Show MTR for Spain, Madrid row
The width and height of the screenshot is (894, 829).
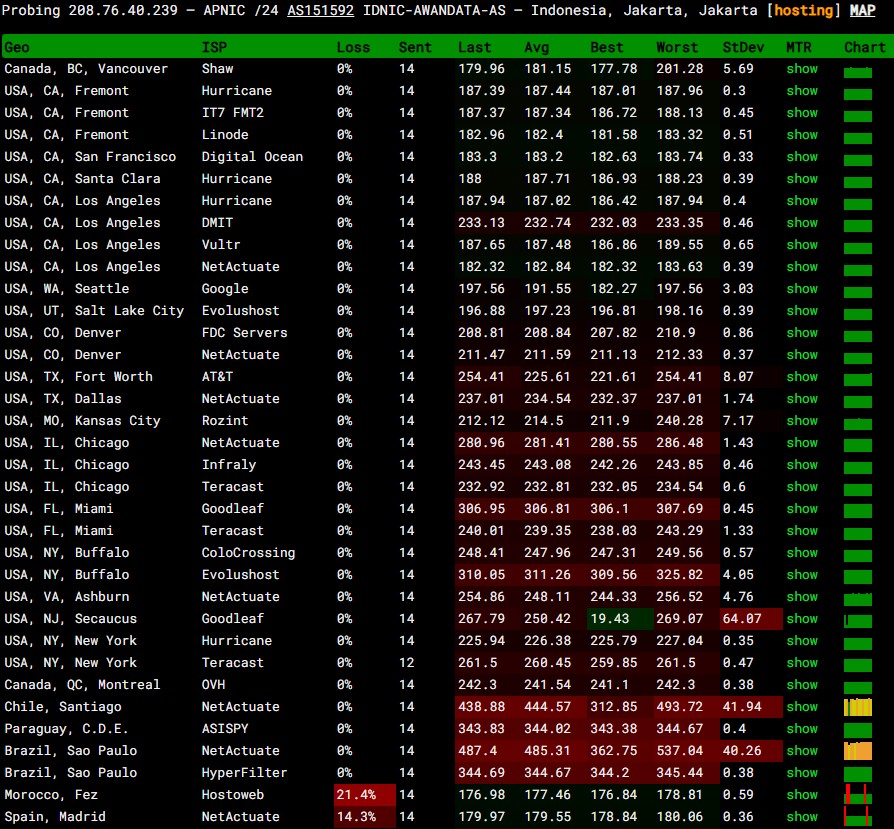tap(802, 817)
